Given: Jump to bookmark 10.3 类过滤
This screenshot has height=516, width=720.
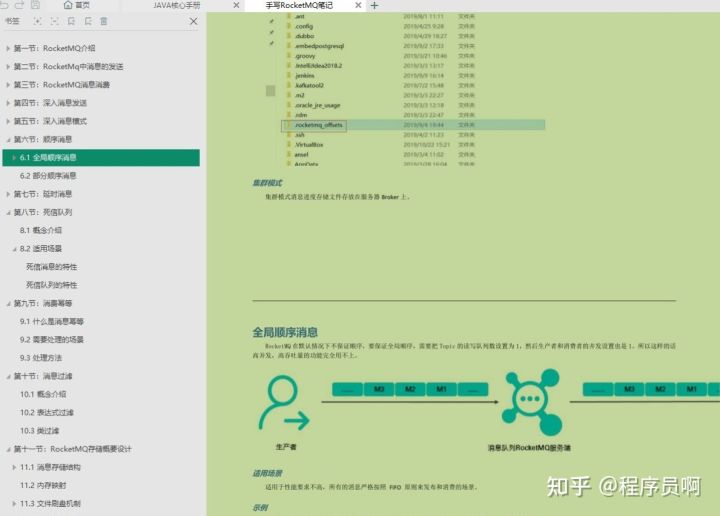Looking at the screenshot, I should click(x=39, y=431).
